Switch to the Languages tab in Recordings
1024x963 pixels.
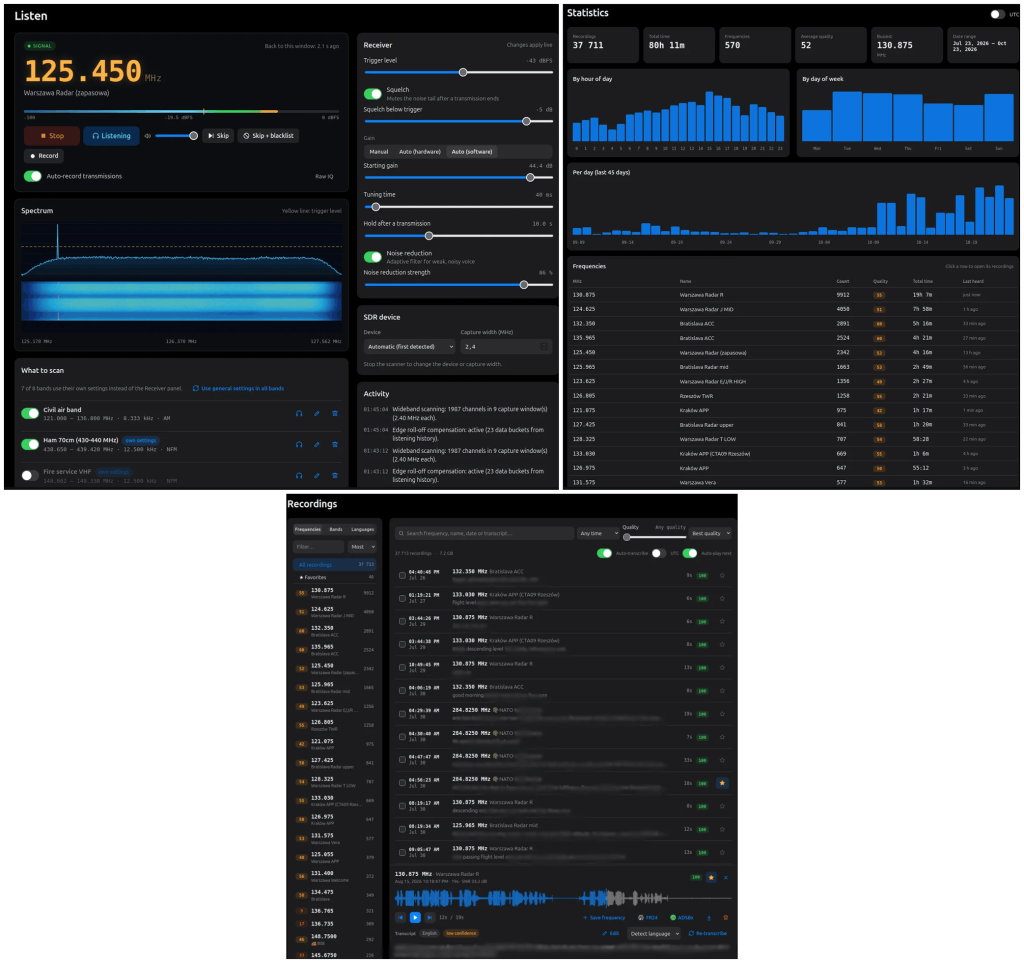[362, 529]
